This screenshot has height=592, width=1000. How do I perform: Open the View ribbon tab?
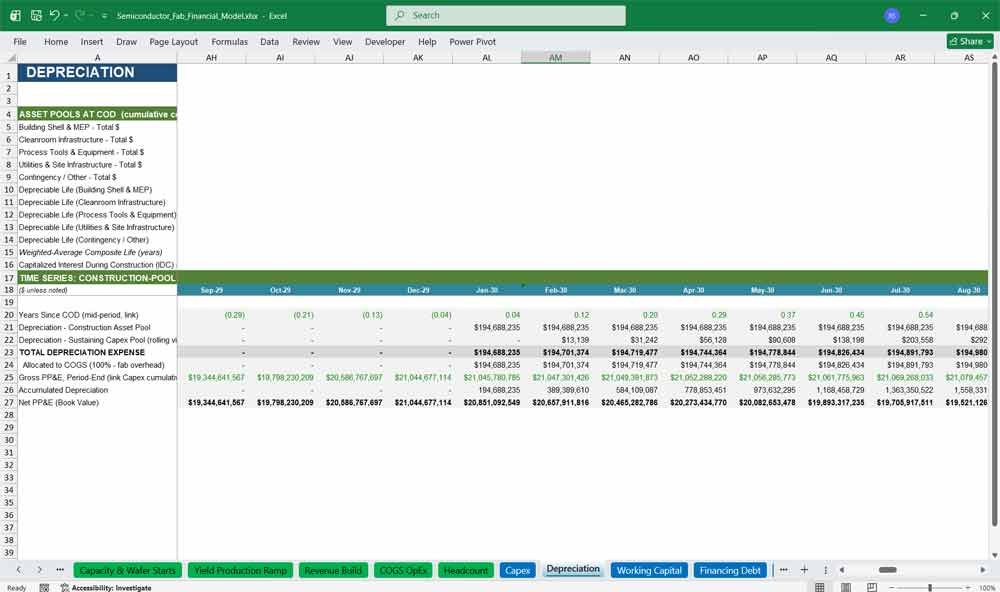click(342, 41)
